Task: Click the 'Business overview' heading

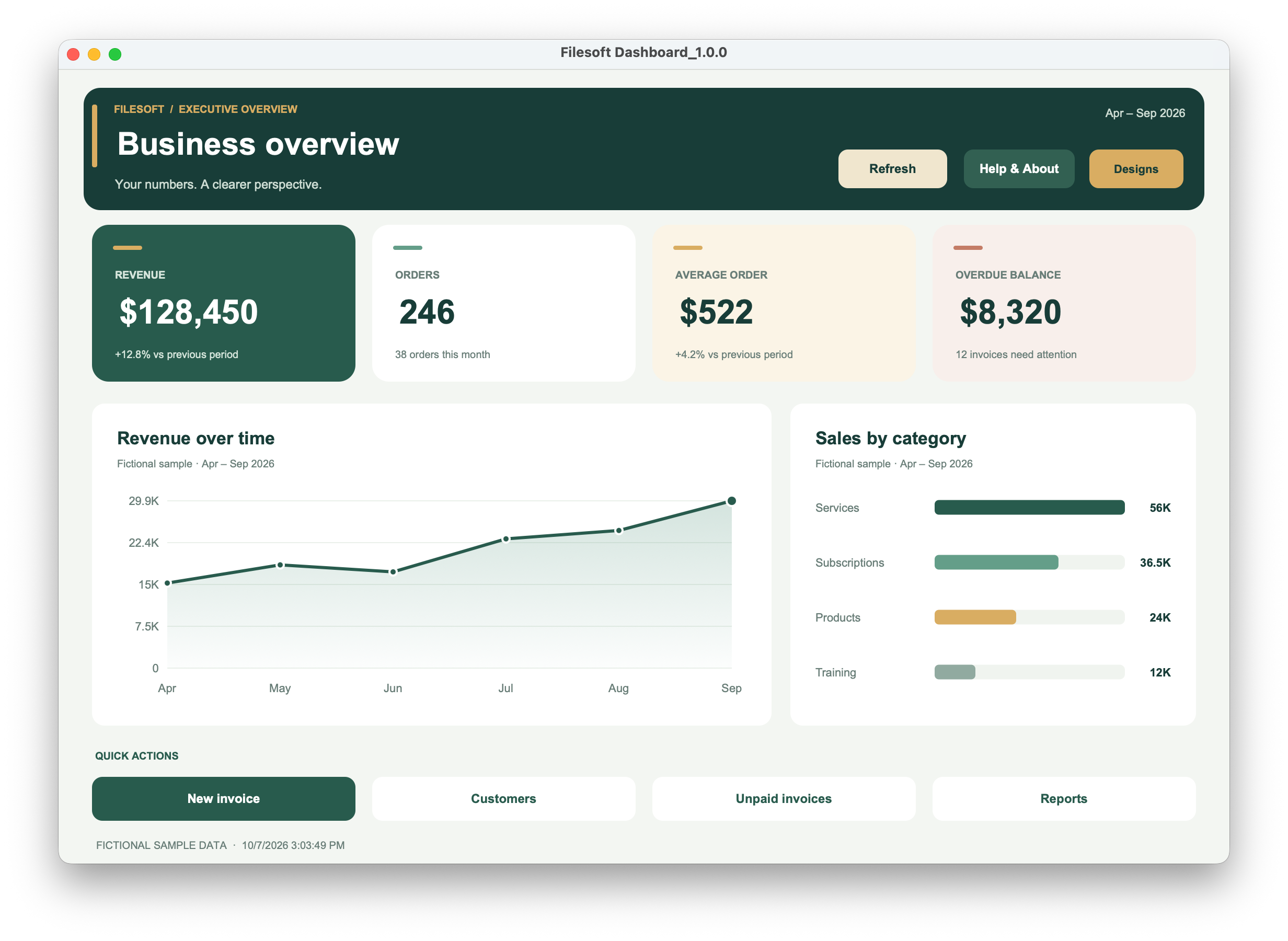Action: (x=258, y=144)
